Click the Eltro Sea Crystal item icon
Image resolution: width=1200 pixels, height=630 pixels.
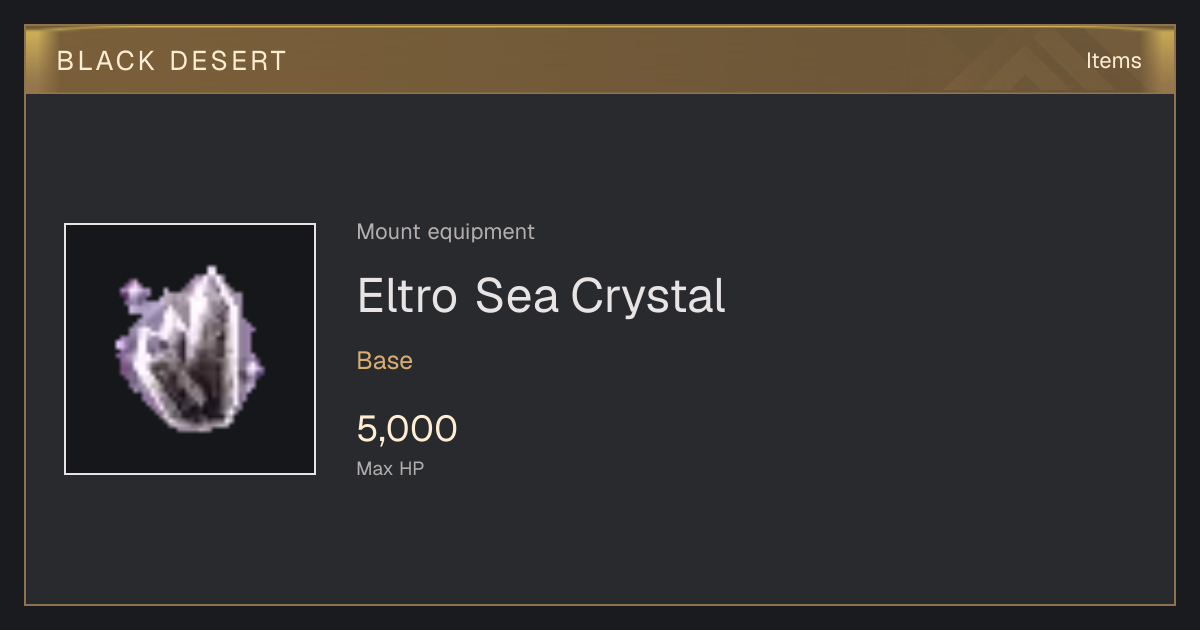pyautogui.click(x=190, y=349)
